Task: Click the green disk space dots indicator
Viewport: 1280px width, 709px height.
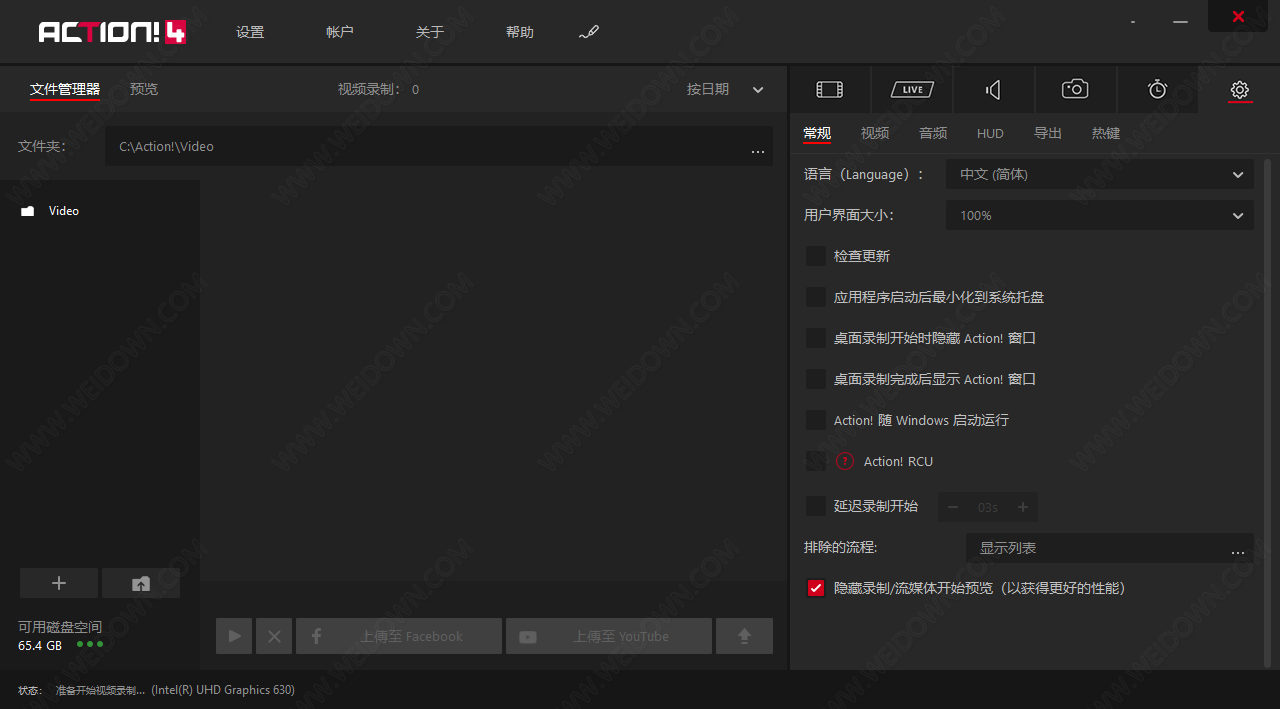Action: pyautogui.click(x=90, y=644)
